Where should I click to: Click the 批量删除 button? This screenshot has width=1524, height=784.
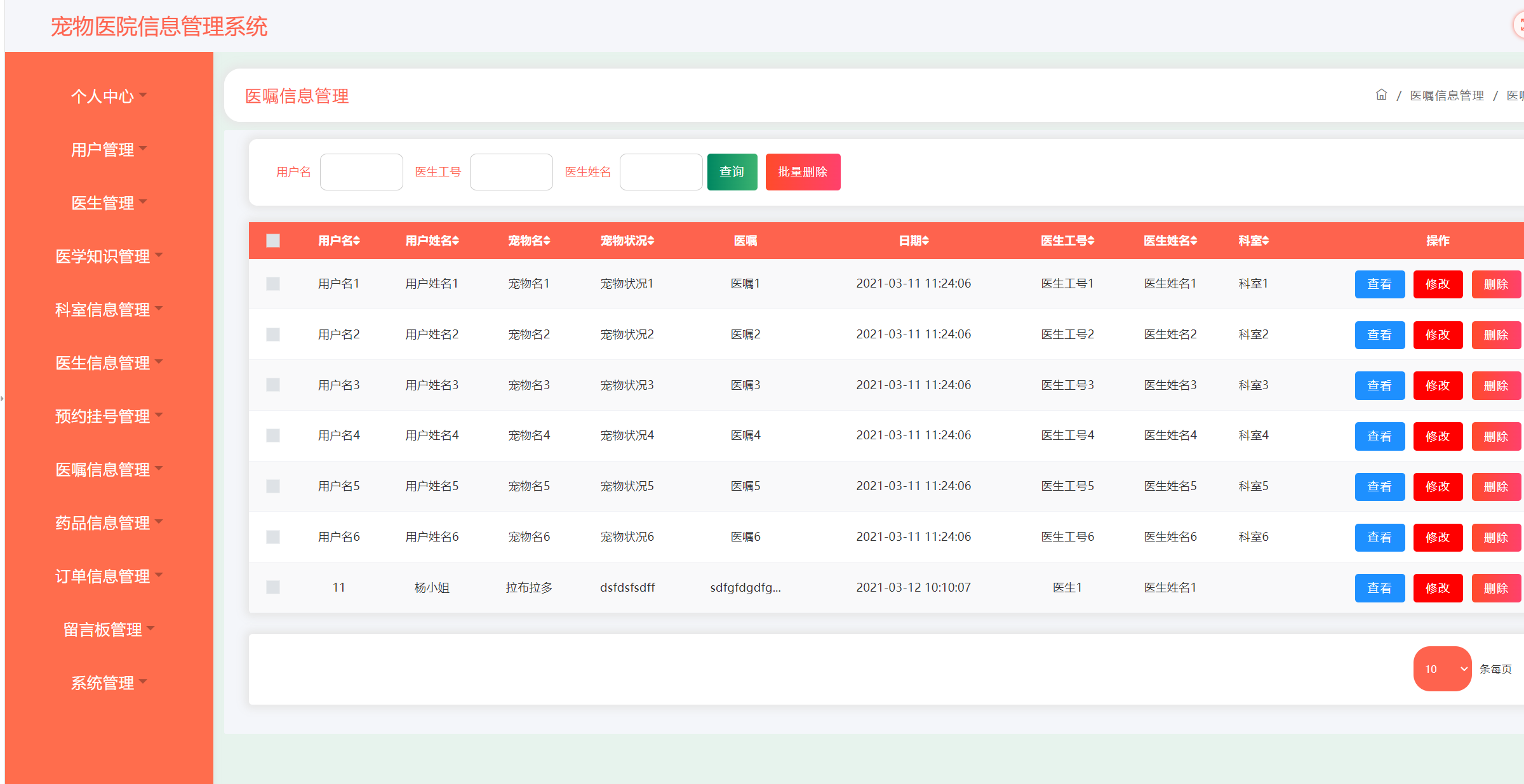pos(803,171)
